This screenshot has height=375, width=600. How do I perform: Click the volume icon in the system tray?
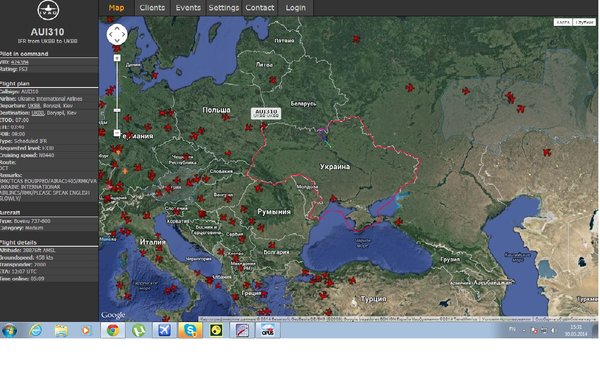[553, 330]
